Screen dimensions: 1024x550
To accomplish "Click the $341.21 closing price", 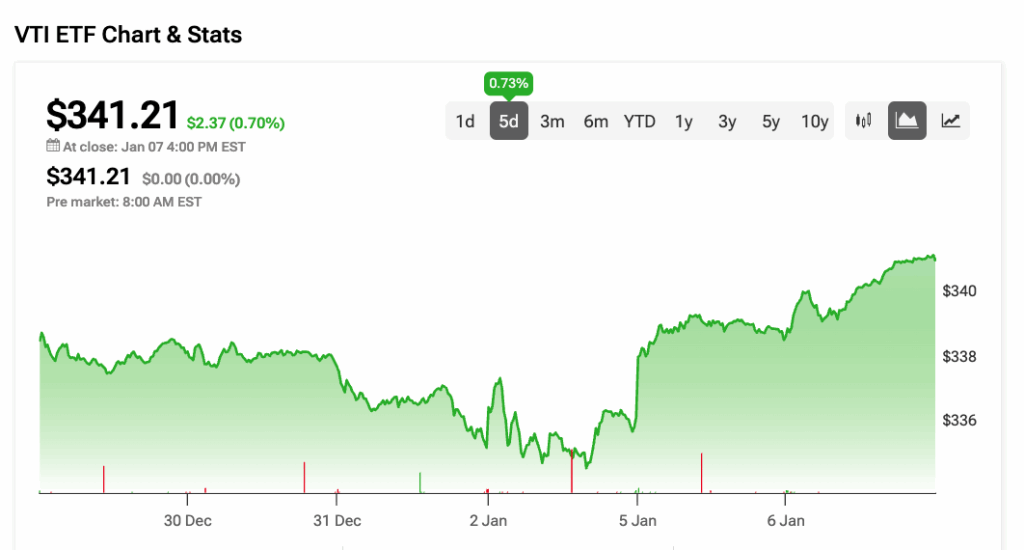I will (x=112, y=114).
